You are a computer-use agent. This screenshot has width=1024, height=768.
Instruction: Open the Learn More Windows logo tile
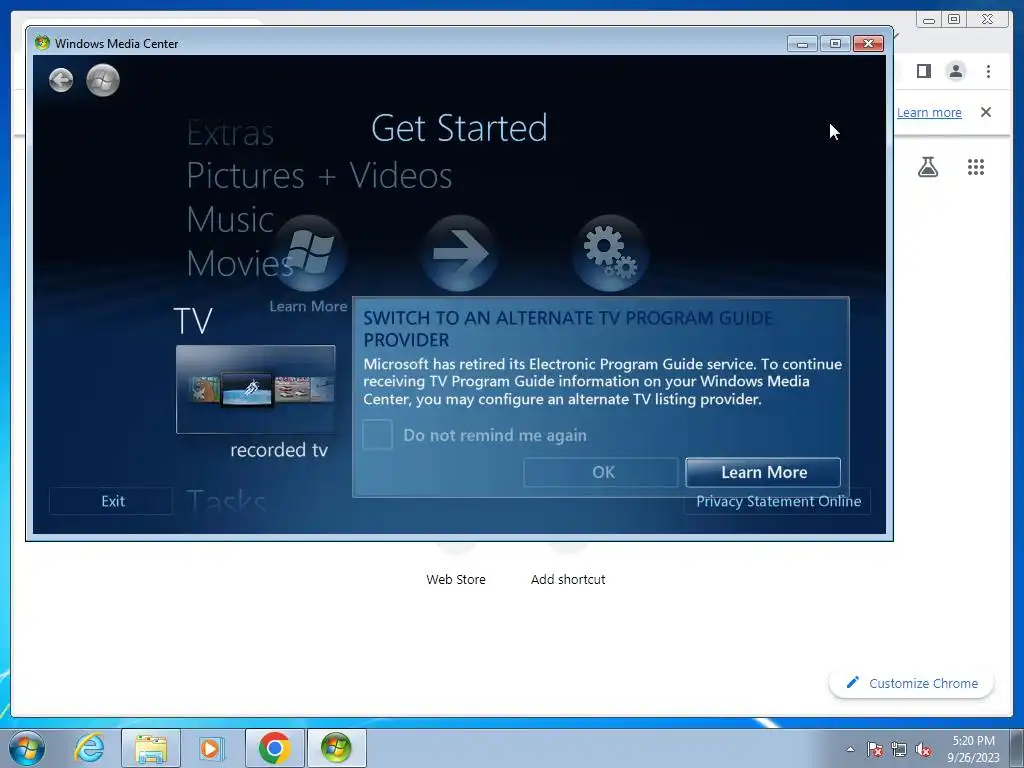(x=310, y=253)
